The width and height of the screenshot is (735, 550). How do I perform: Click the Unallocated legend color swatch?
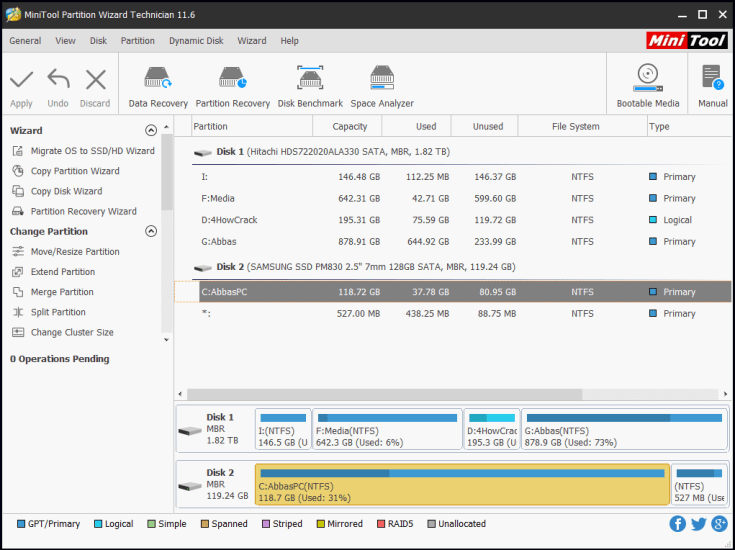(431, 524)
